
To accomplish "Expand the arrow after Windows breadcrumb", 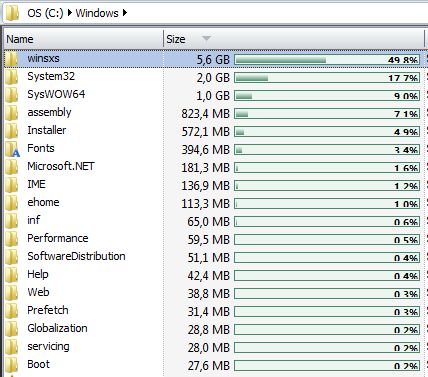I will (125, 13).
